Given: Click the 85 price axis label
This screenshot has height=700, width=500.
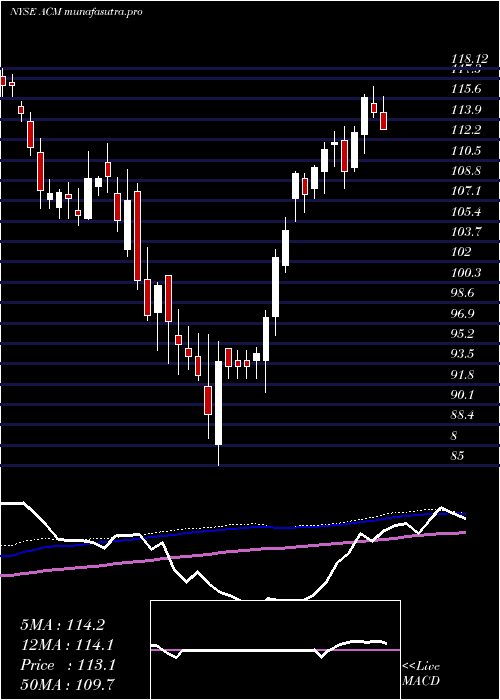Looking at the screenshot, I should (x=458, y=456).
